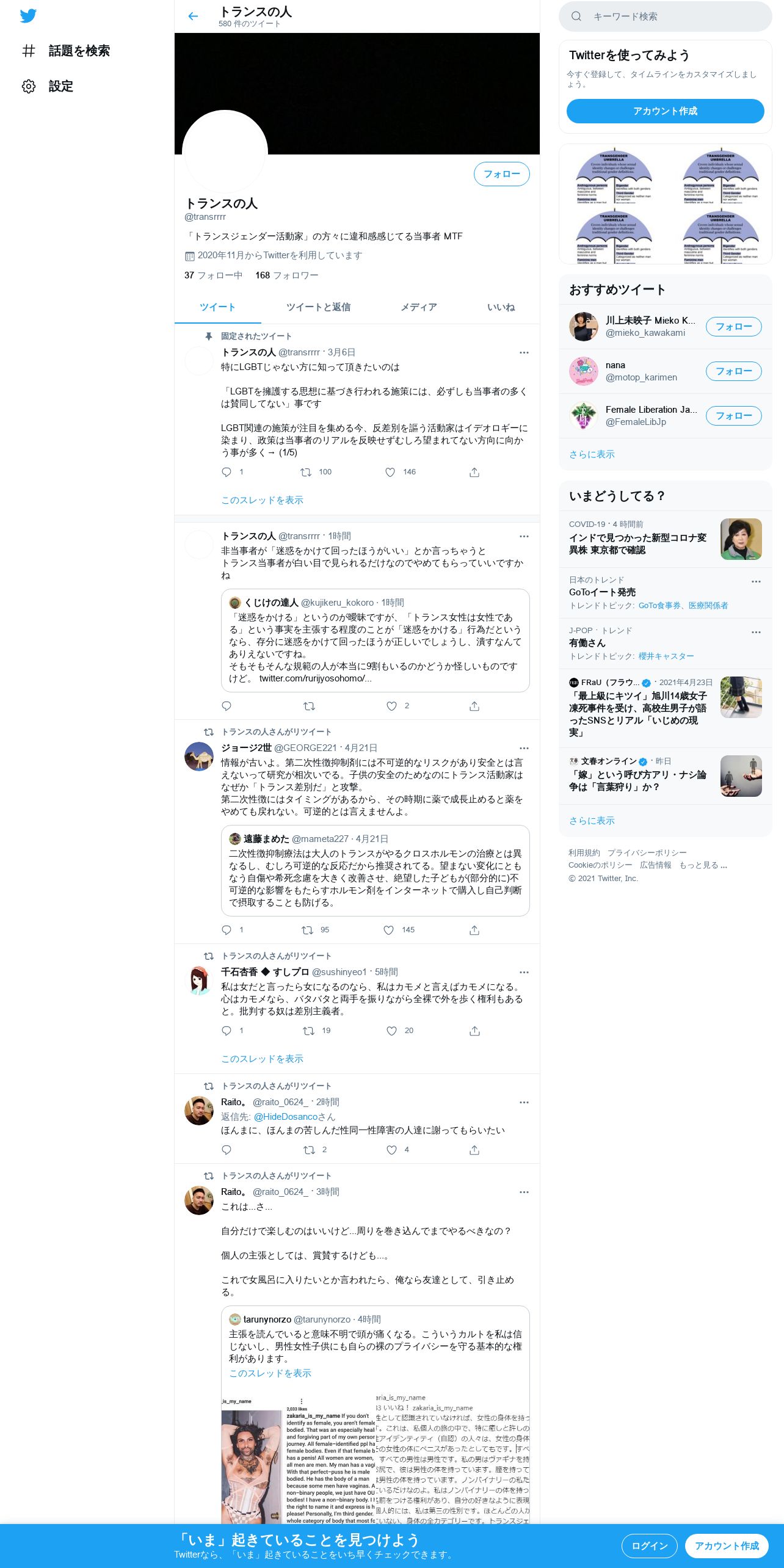Click the アカウント作成 button in sidebar card

click(666, 111)
